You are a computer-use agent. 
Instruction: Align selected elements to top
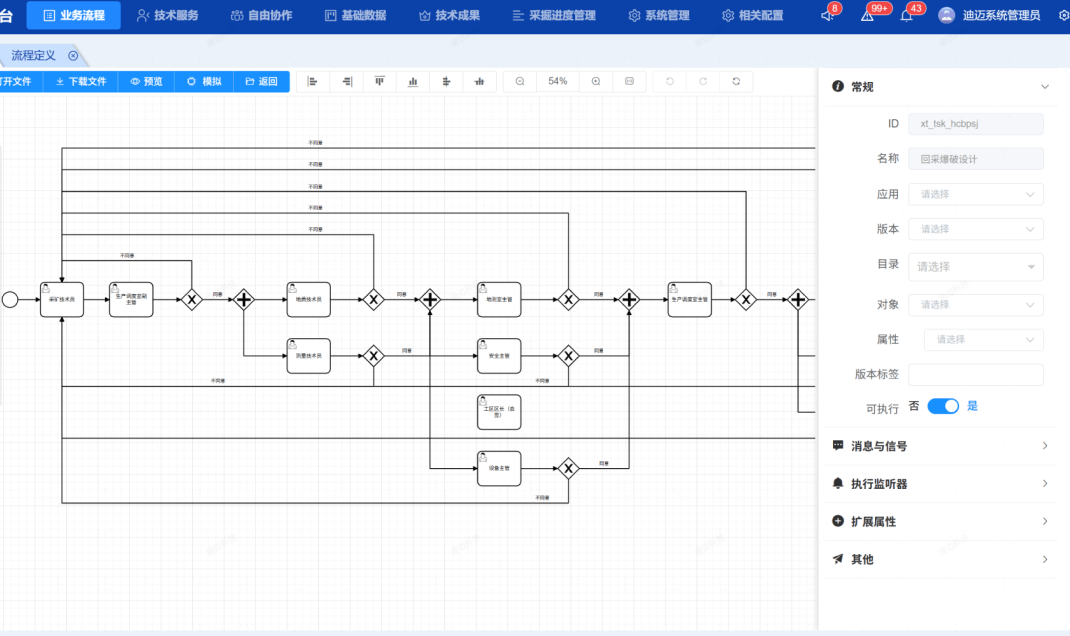[x=379, y=82]
